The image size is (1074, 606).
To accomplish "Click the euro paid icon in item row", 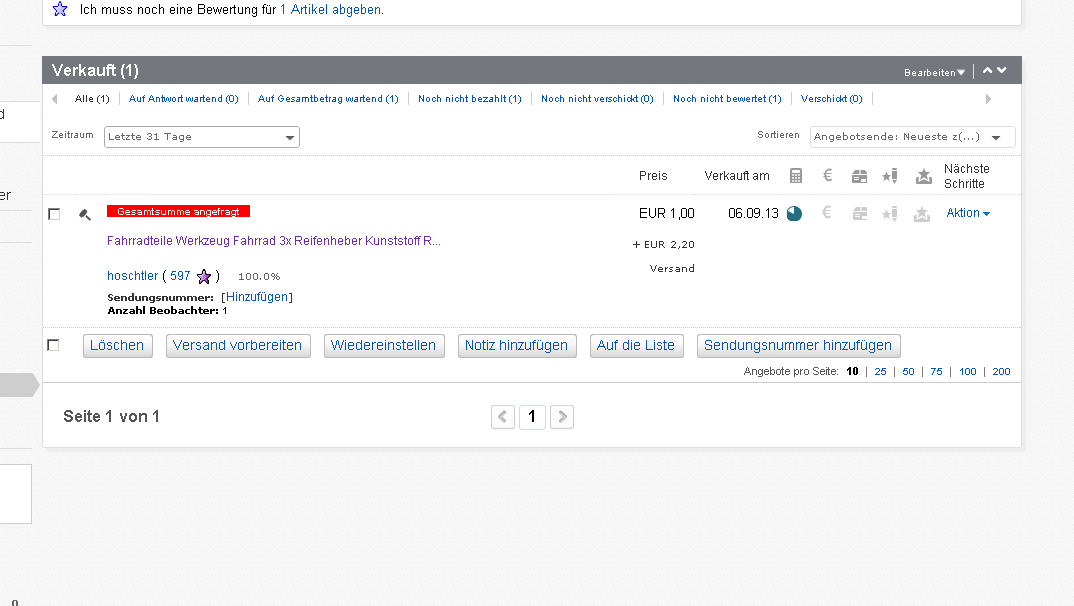I will 827,213.
